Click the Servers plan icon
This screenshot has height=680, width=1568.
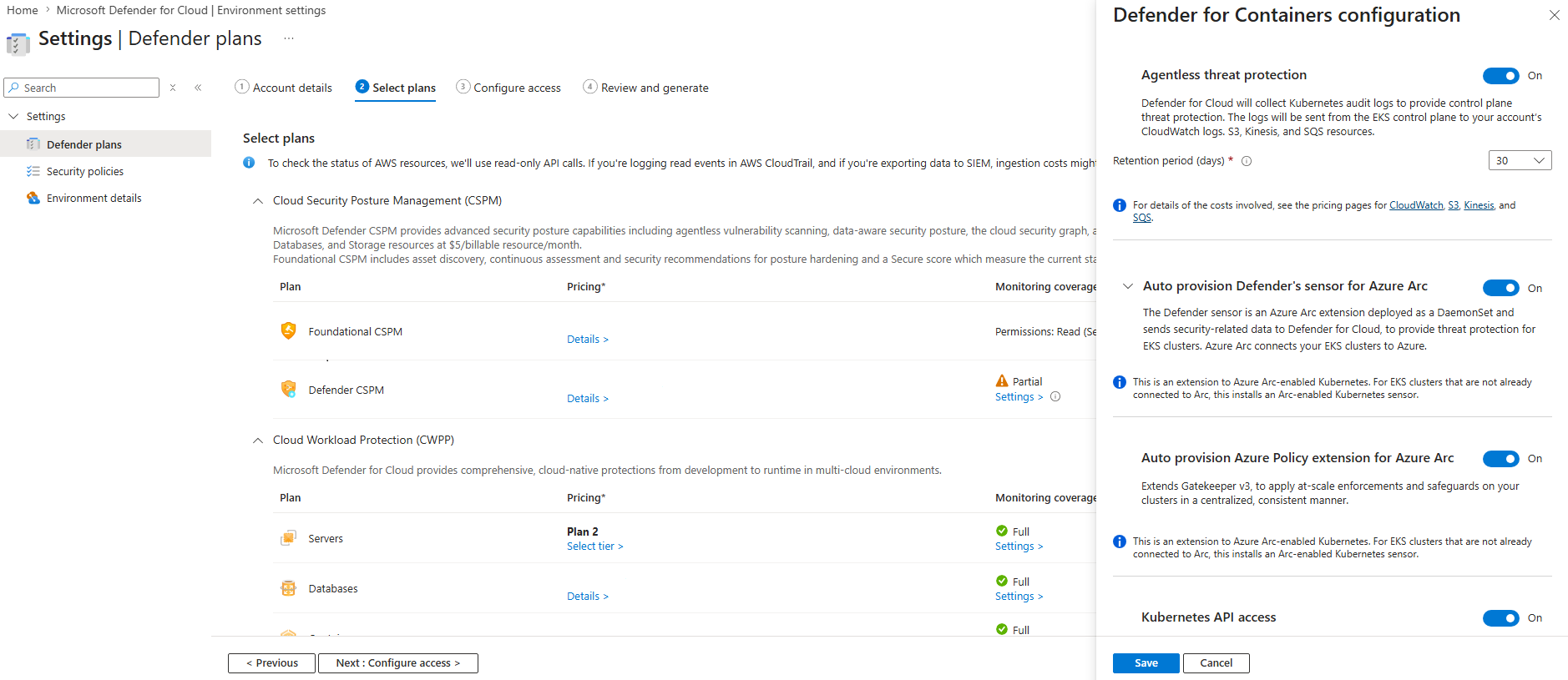[x=289, y=538]
